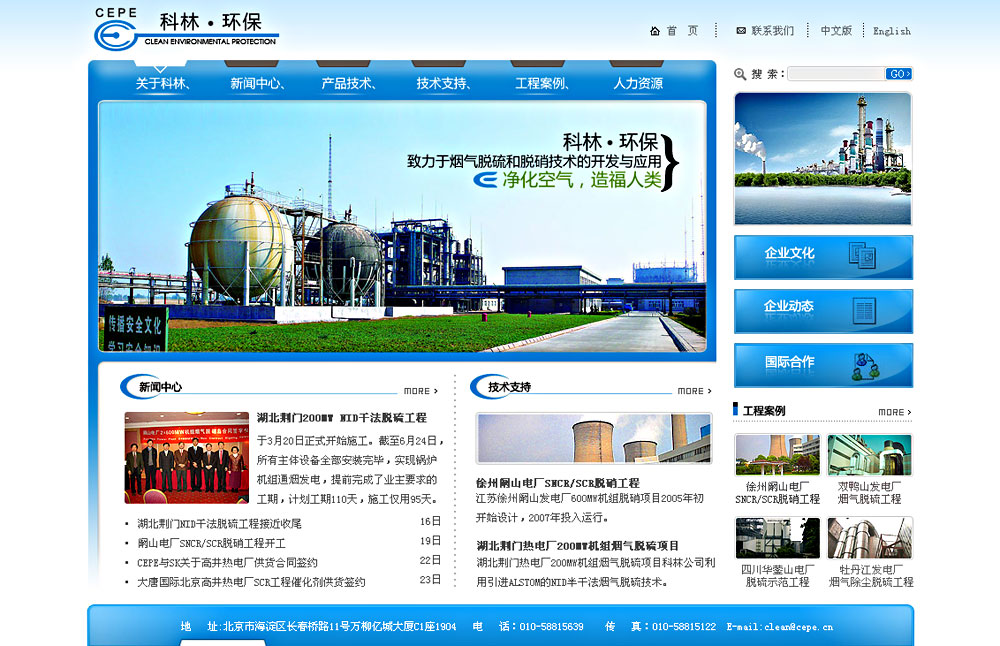Click the home icon beside 首页
Image resolution: width=1000 pixels, height=646 pixels.
(655, 31)
